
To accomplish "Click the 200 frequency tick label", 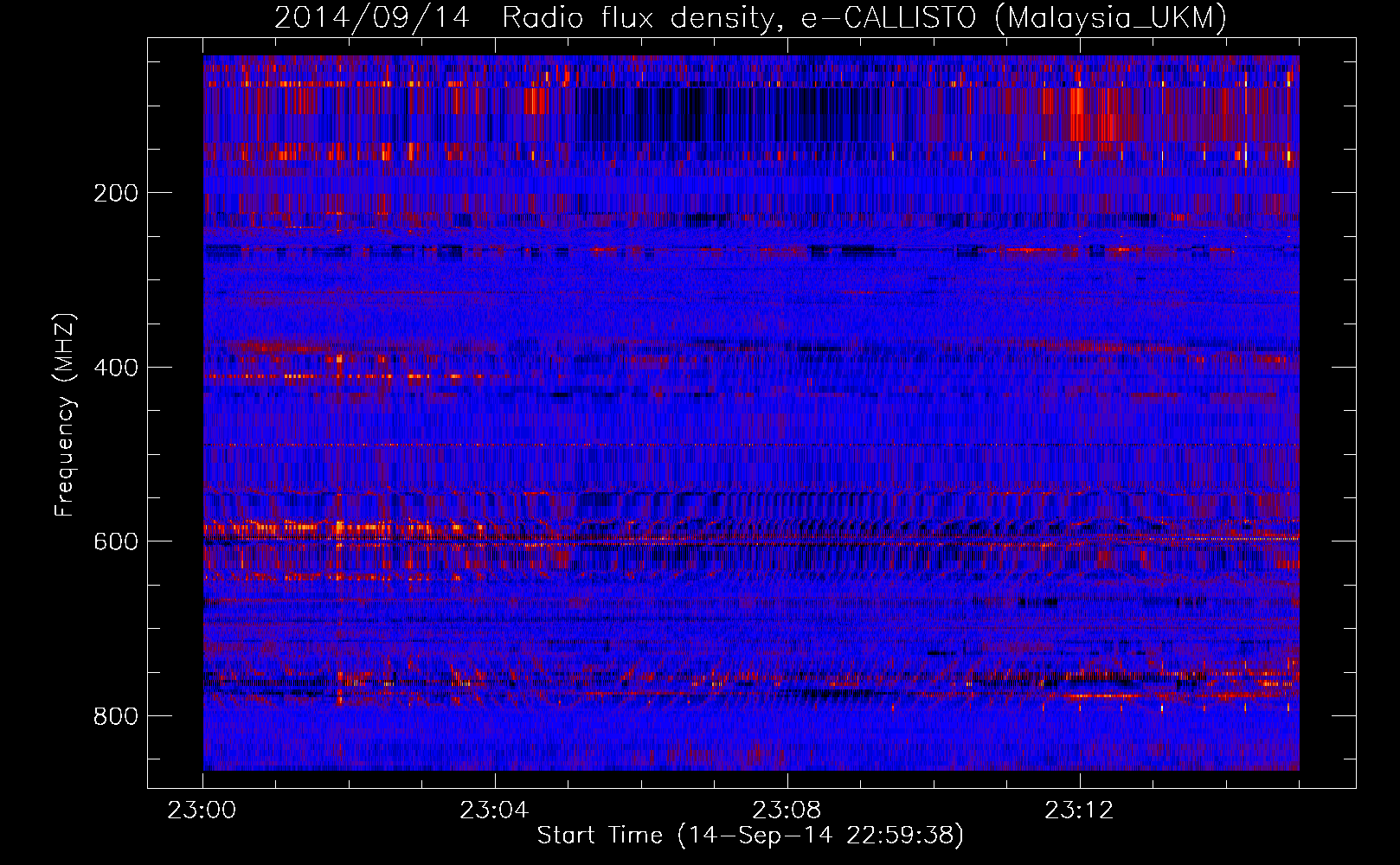I will tap(115, 193).
